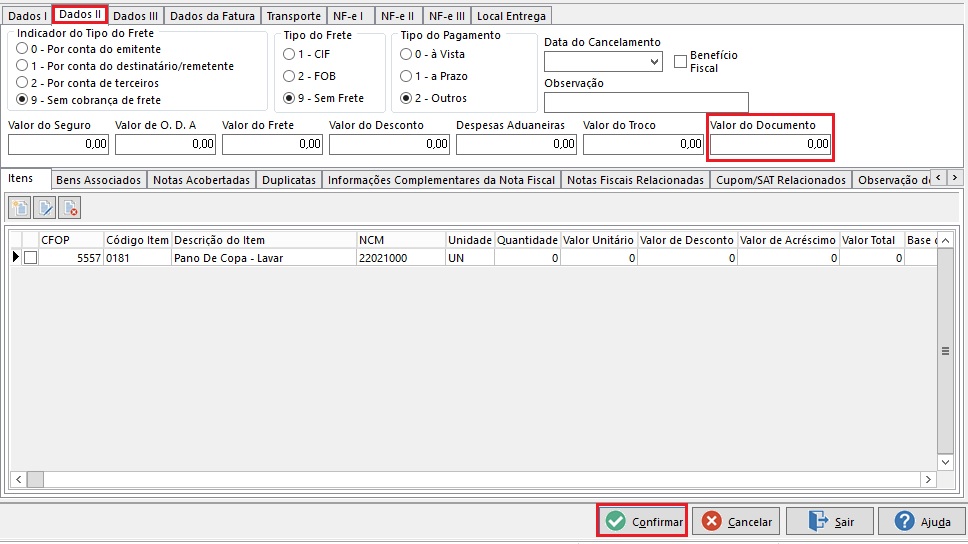Select the Pano De Copa - Lavar cell
Viewport: 968px width, 544px height.
coord(264,257)
